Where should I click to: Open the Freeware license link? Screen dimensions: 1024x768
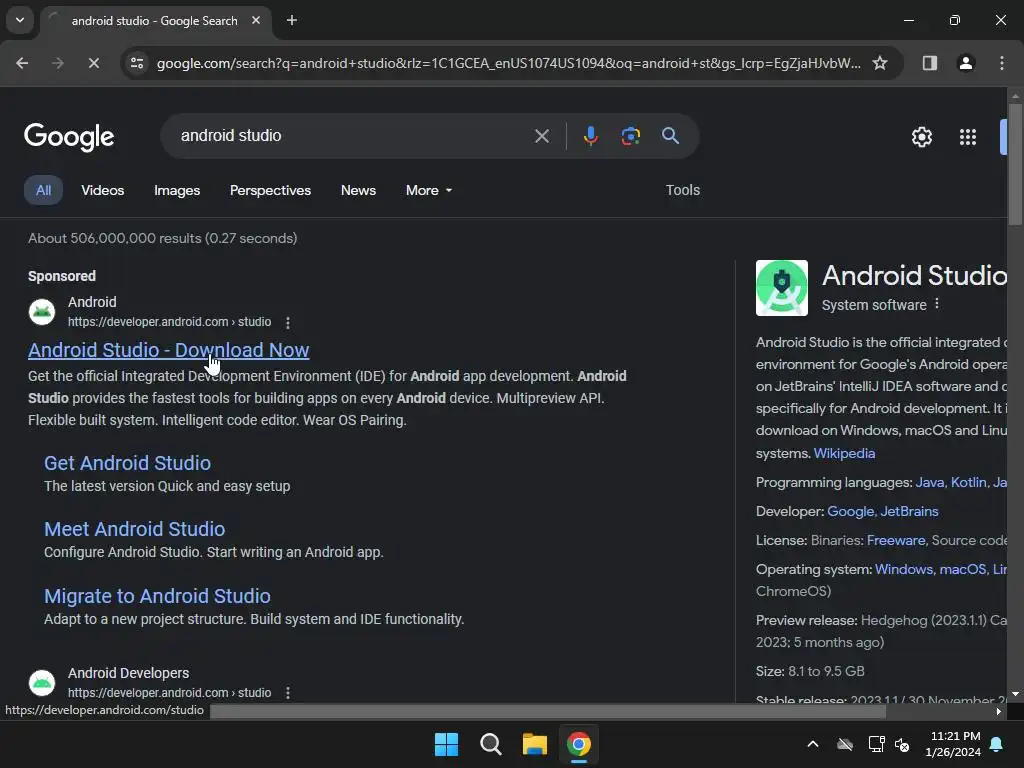click(x=896, y=541)
